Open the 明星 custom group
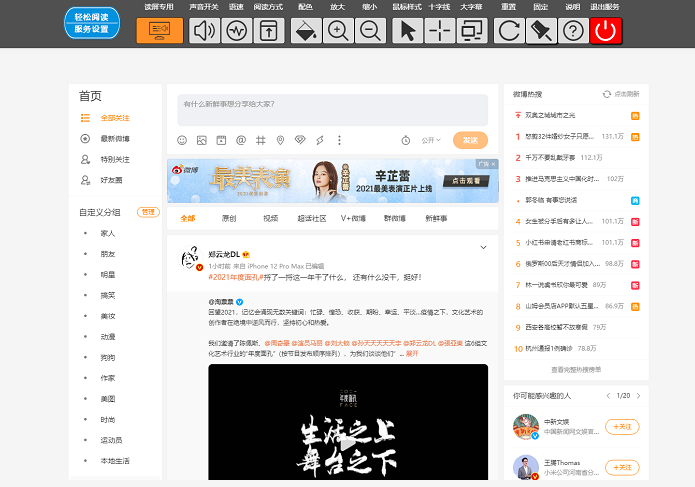Image resolution: width=695 pixels, height=487 pixels. 108,275
